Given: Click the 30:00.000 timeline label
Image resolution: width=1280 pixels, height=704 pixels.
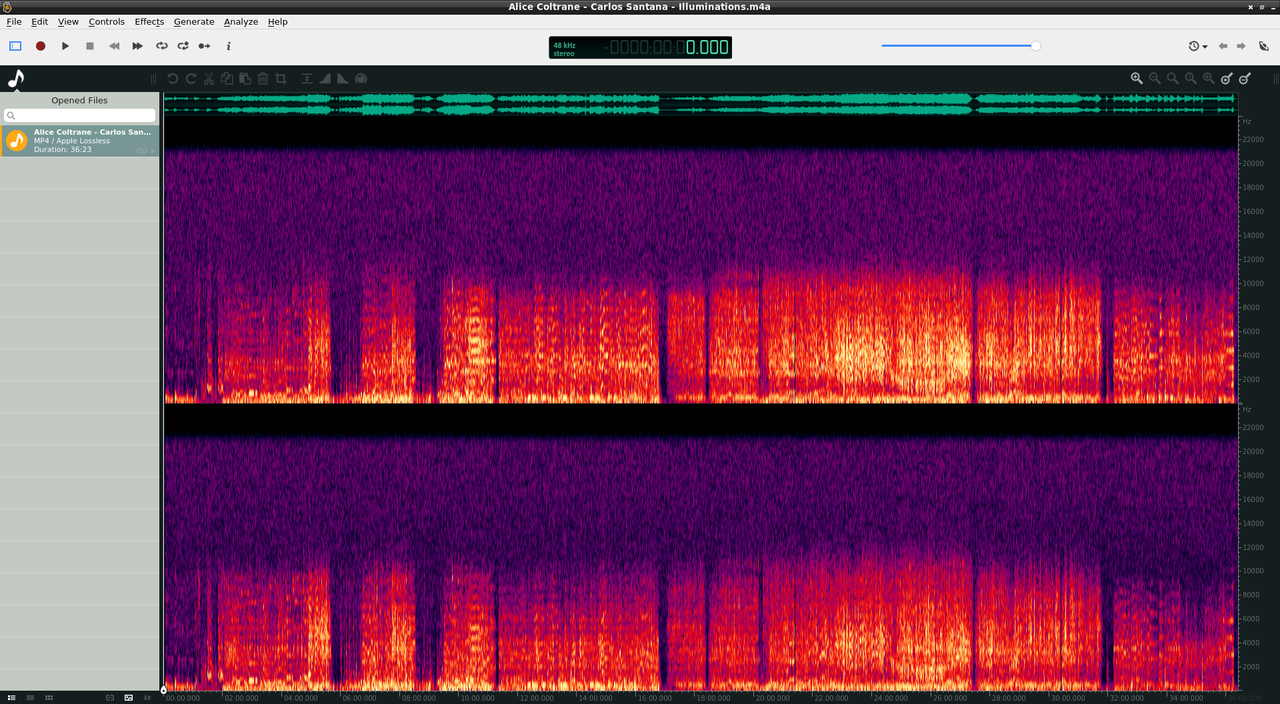Looking at the screenshot, I should 1068,698.
